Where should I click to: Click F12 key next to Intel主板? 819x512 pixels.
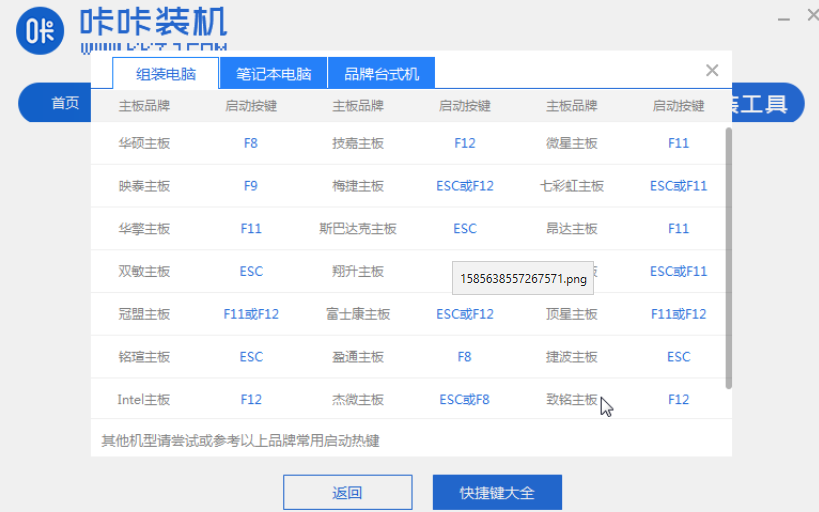(x=251, y=400)
